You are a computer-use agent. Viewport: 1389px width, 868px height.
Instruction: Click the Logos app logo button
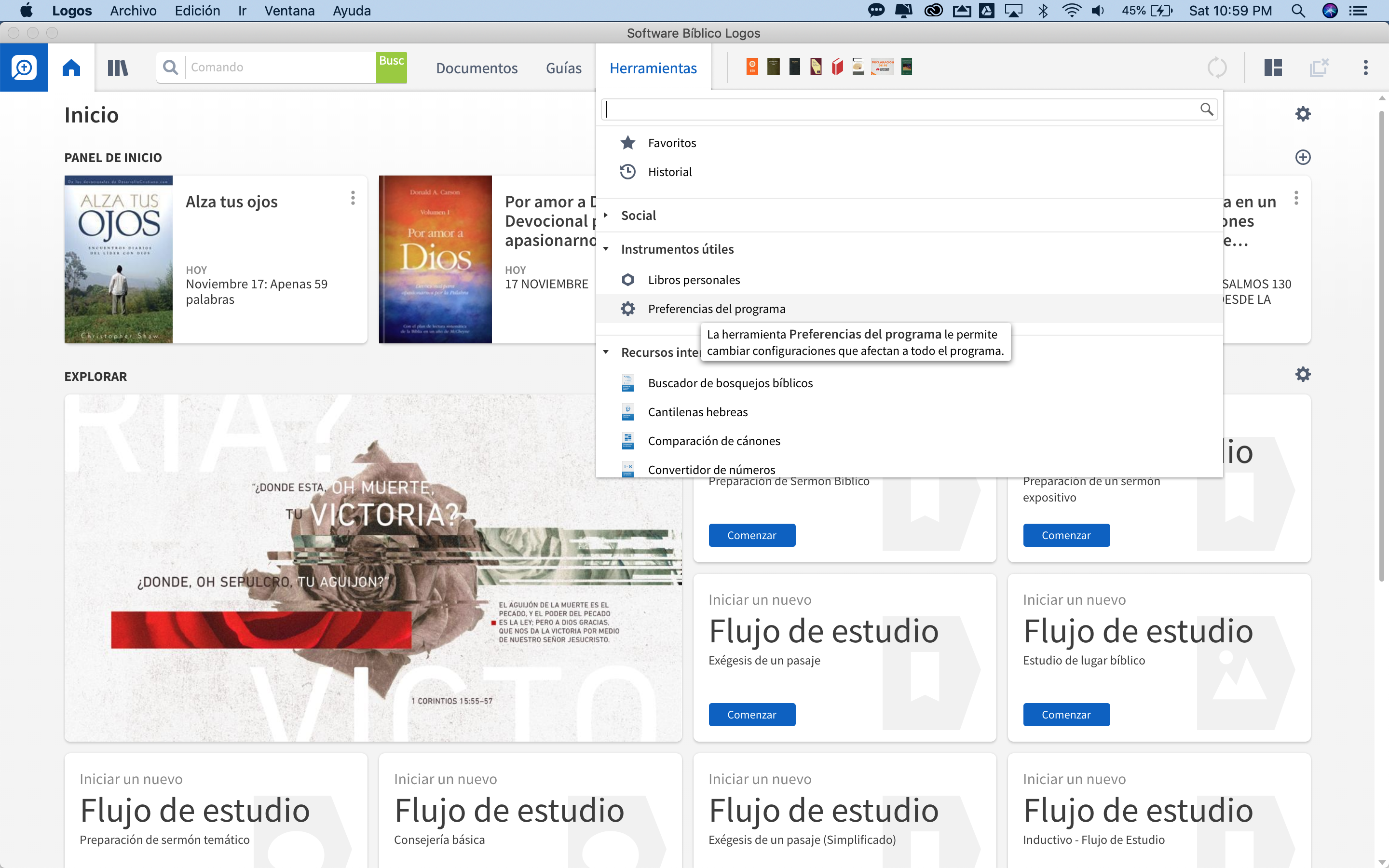click(24, 68)
